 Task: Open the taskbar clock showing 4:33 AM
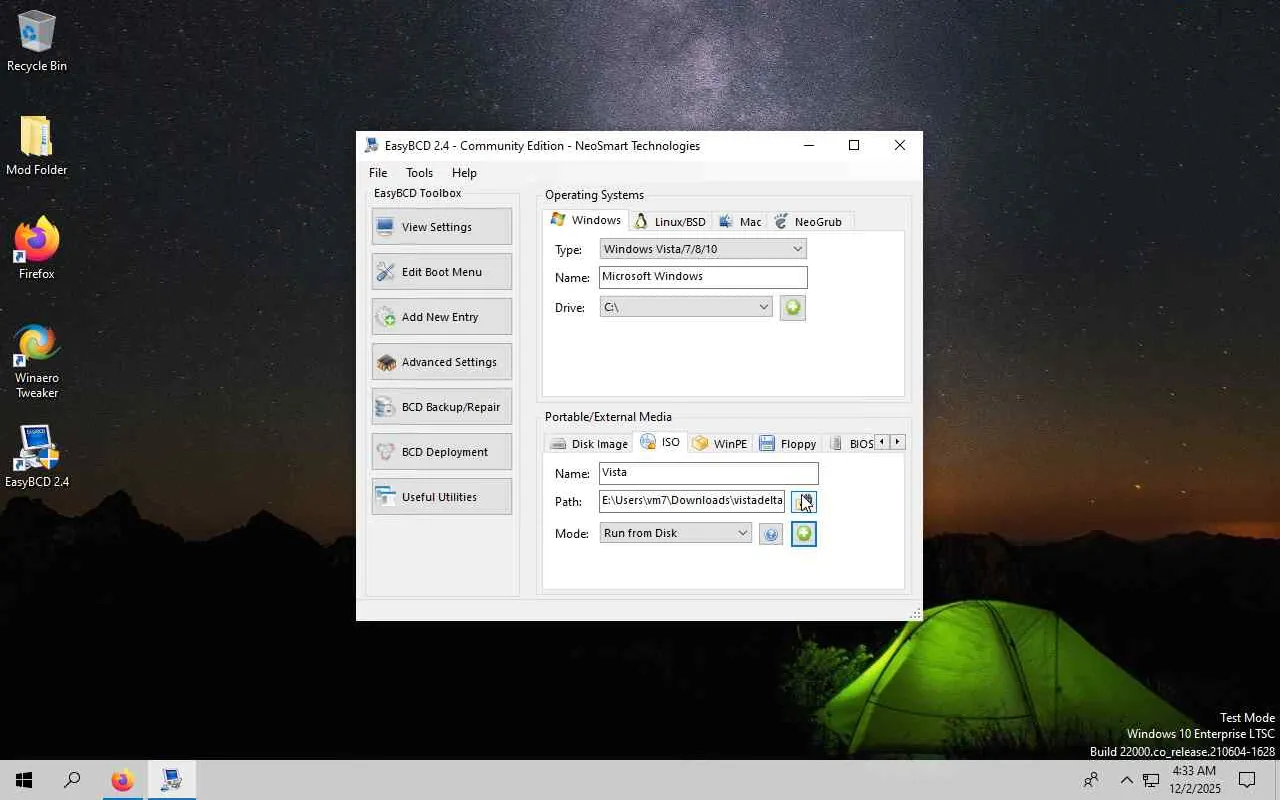coord(1195,780)
